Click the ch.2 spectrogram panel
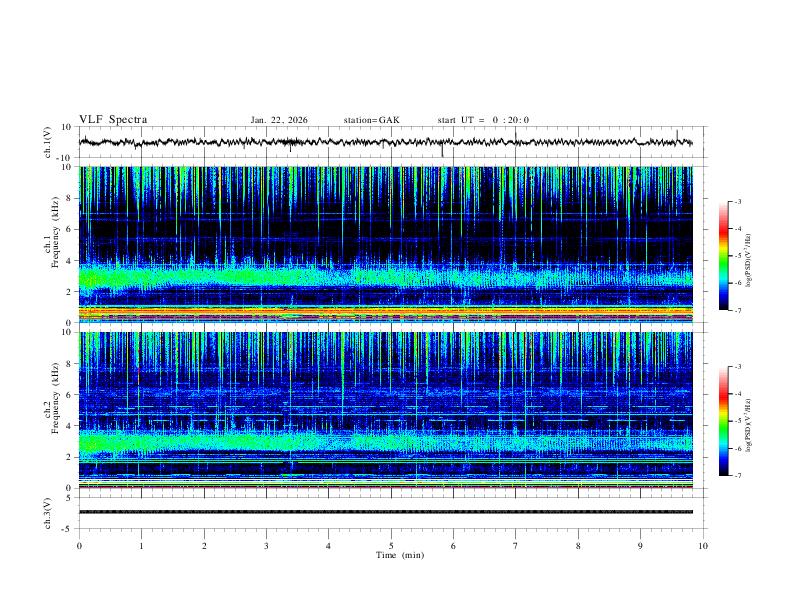 pos(386,410)
